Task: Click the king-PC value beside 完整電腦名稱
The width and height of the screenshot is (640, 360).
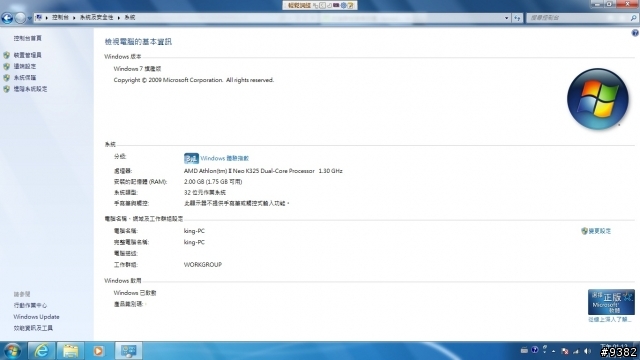Action: 194,242
